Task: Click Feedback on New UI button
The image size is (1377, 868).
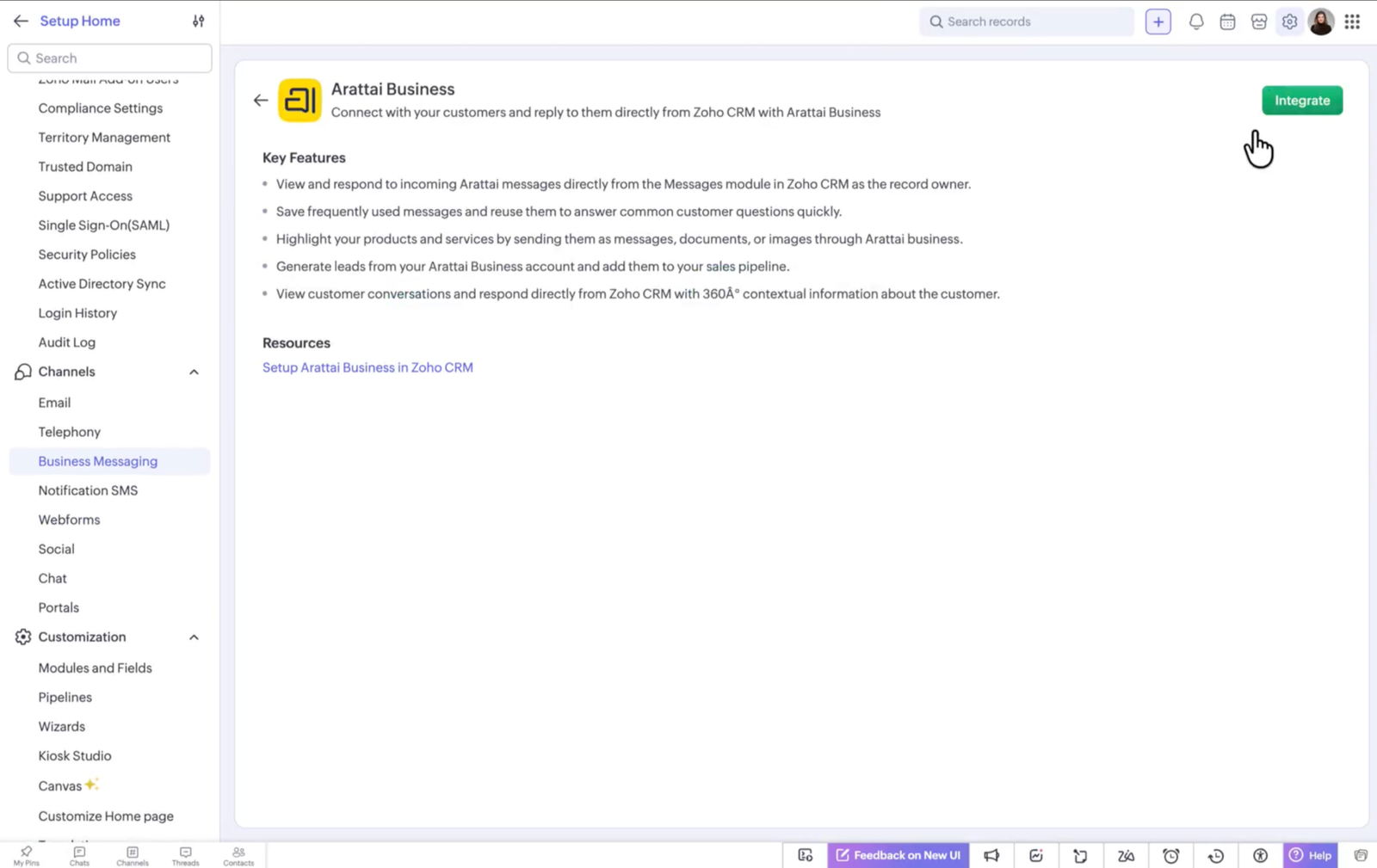Action: point(898,855)
